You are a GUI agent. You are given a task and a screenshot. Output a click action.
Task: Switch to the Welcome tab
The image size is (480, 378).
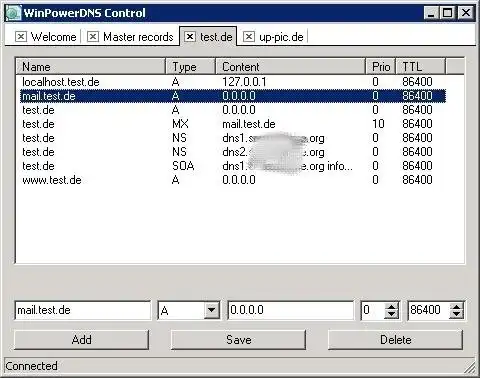click(x=53, y=37)
